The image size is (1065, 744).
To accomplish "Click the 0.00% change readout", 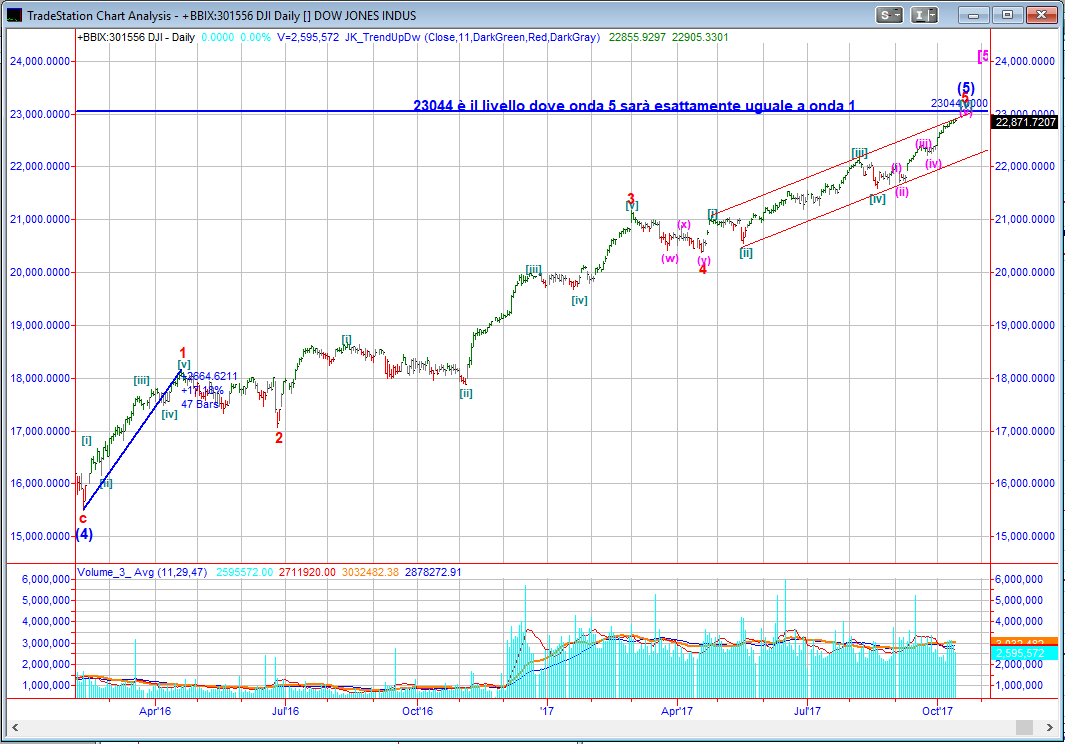I will (255, 37).
